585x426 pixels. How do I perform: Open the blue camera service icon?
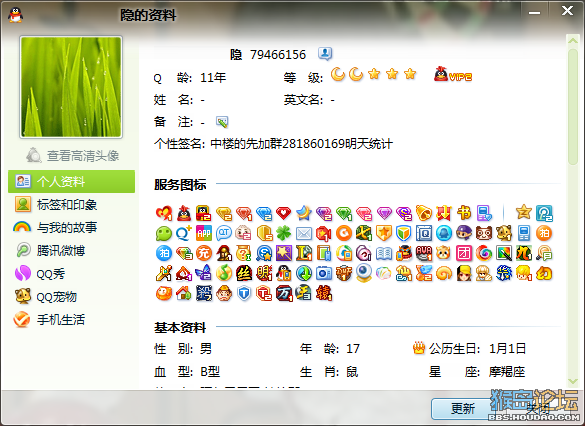click(x=324, y=273)
